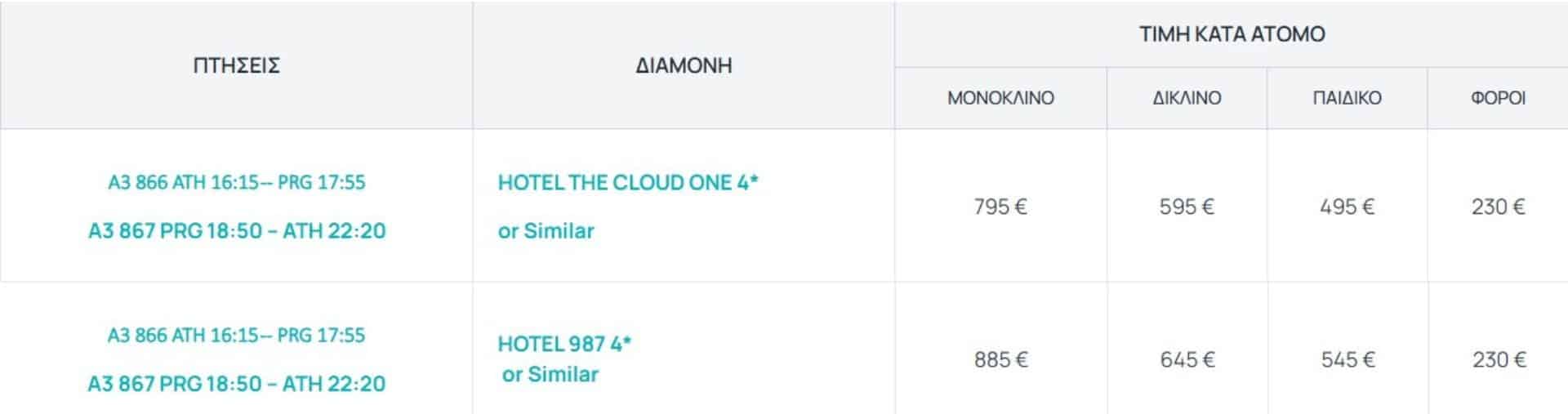Select the 495 € child price
Viewport: 1568px width, 414px height.
click(x=1347, y=207)
